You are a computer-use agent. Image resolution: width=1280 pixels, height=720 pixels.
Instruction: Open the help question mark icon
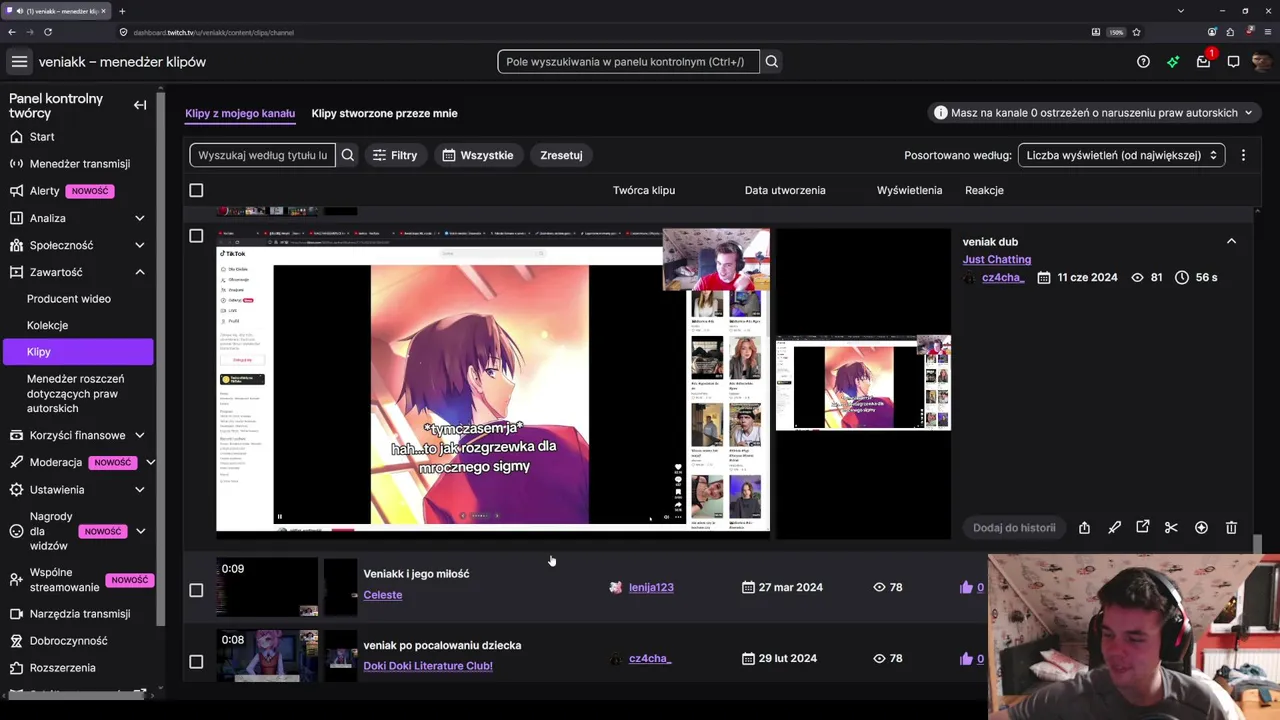click(1143, 62)
